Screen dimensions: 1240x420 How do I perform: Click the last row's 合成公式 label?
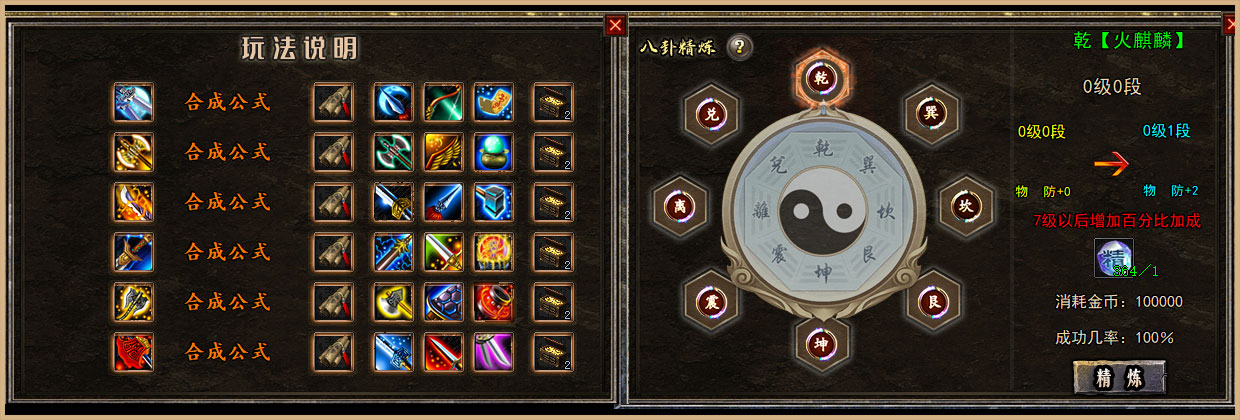tap(228, 352)
